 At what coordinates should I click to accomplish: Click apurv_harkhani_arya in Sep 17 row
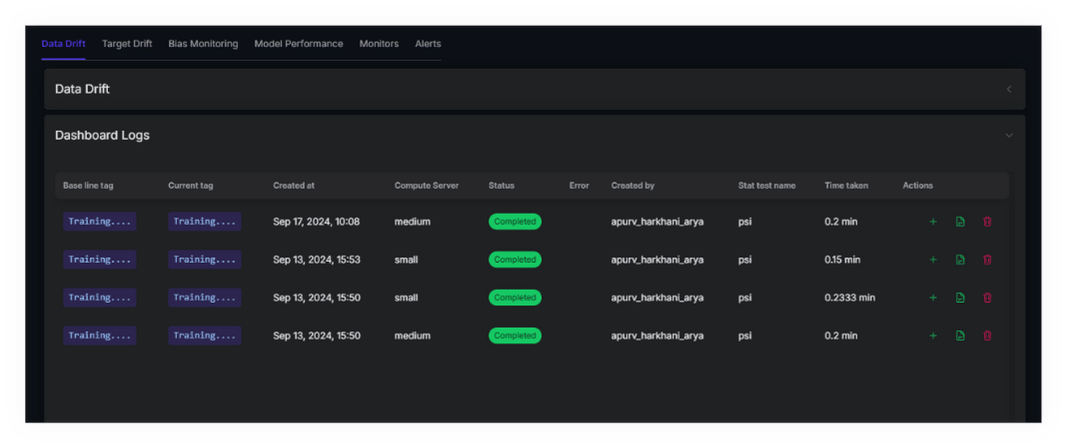(657, 222)
